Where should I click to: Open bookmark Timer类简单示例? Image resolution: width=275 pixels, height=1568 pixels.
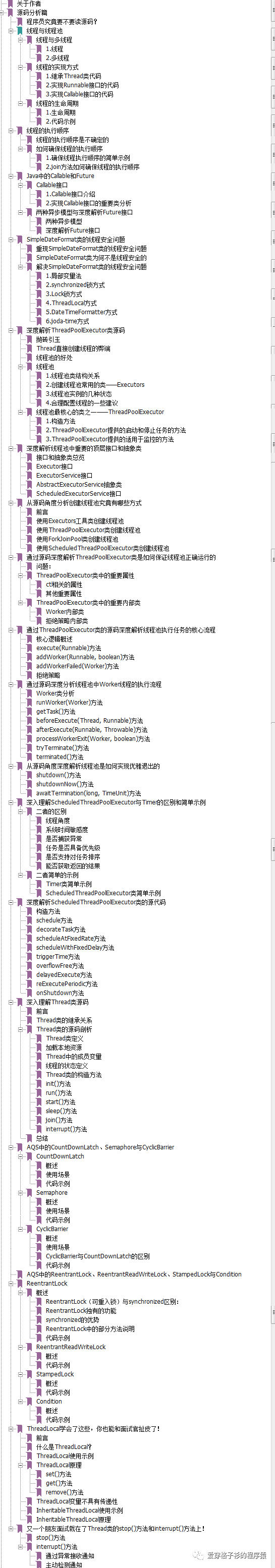click(69, 884)
